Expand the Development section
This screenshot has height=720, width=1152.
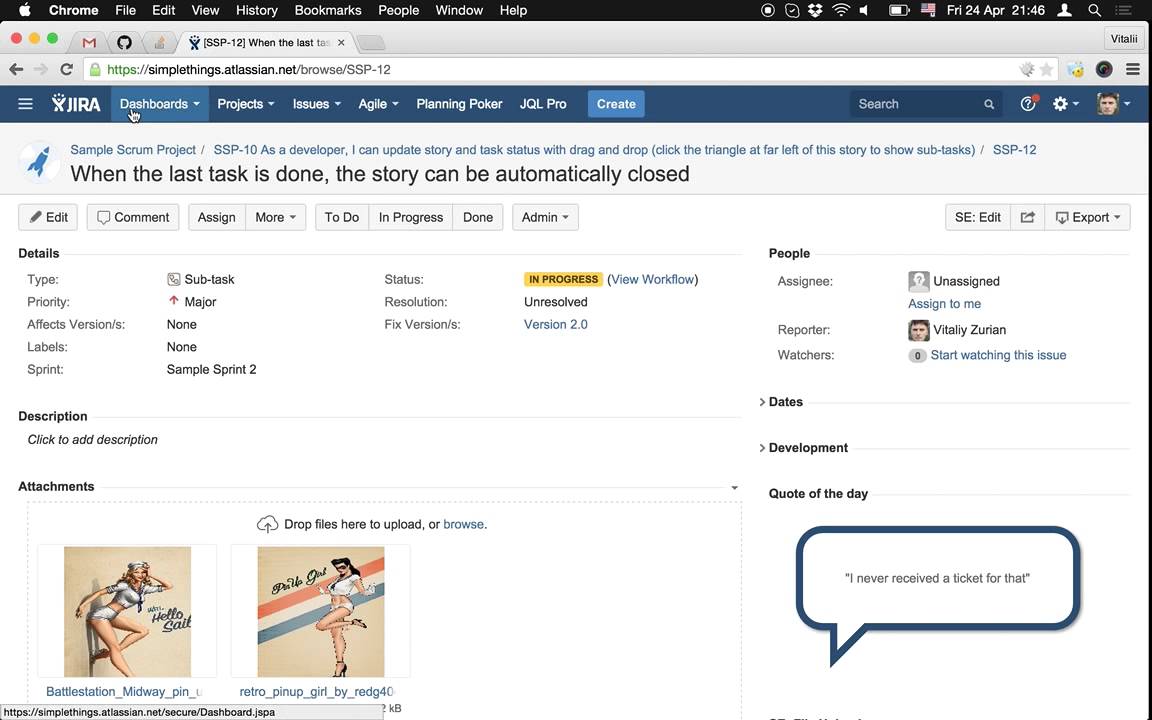pyautogui.click(x=806, y=448)
